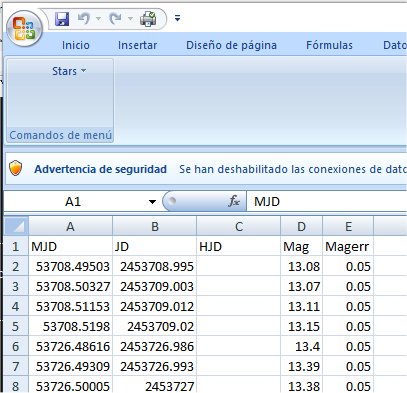Switch to the Insertar tab
This screenshot has height=393, width=407.
pyautogui.click(x=137, y=45)
